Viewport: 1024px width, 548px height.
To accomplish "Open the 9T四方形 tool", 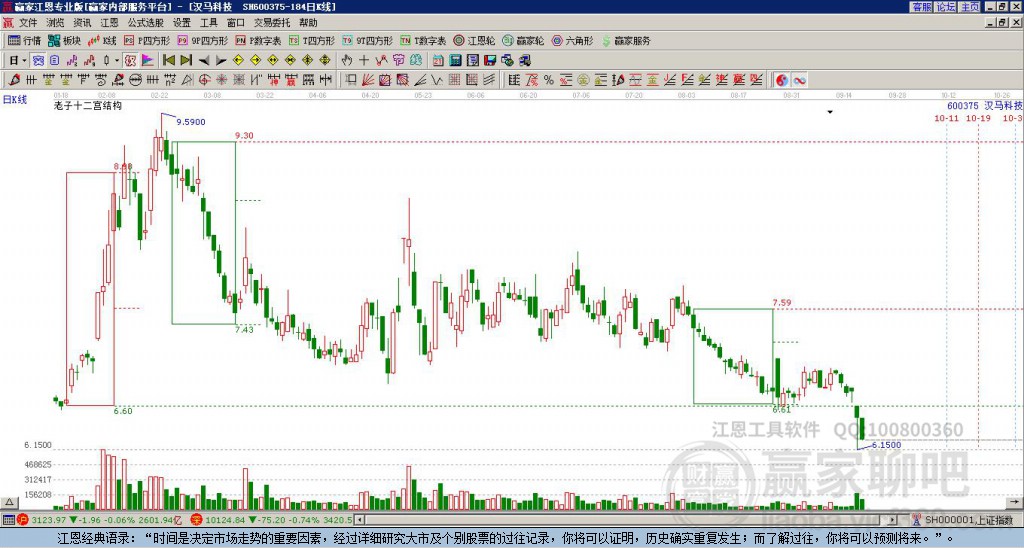I will tap(368, 40).
